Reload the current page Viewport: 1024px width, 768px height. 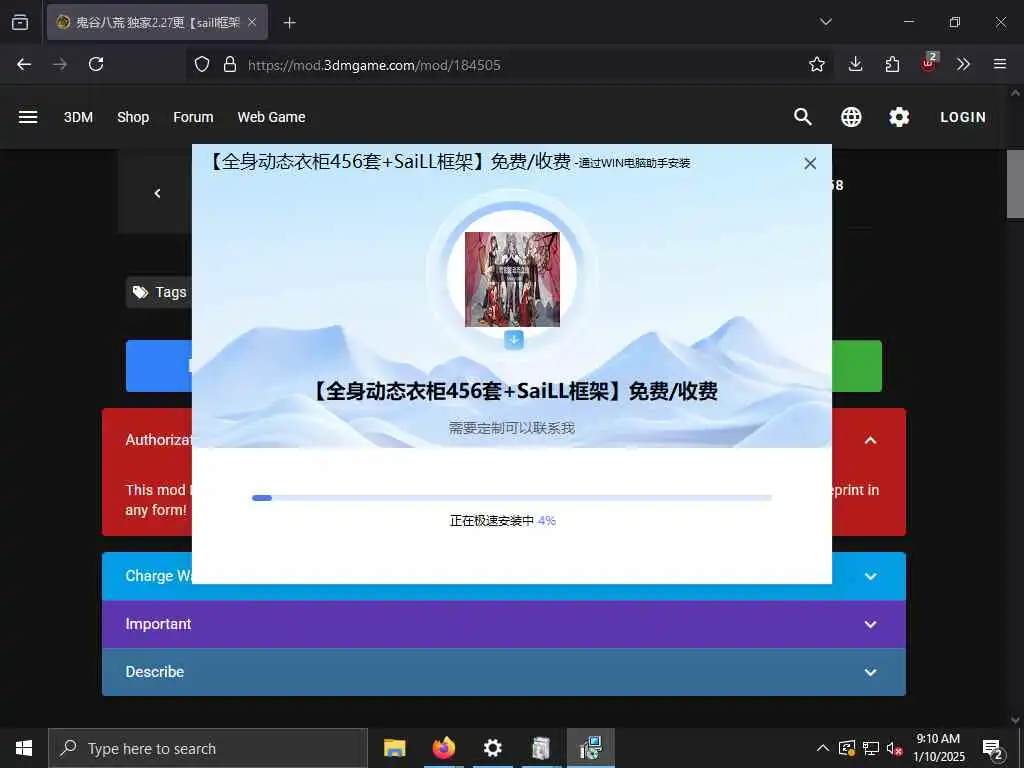[96, 64]
